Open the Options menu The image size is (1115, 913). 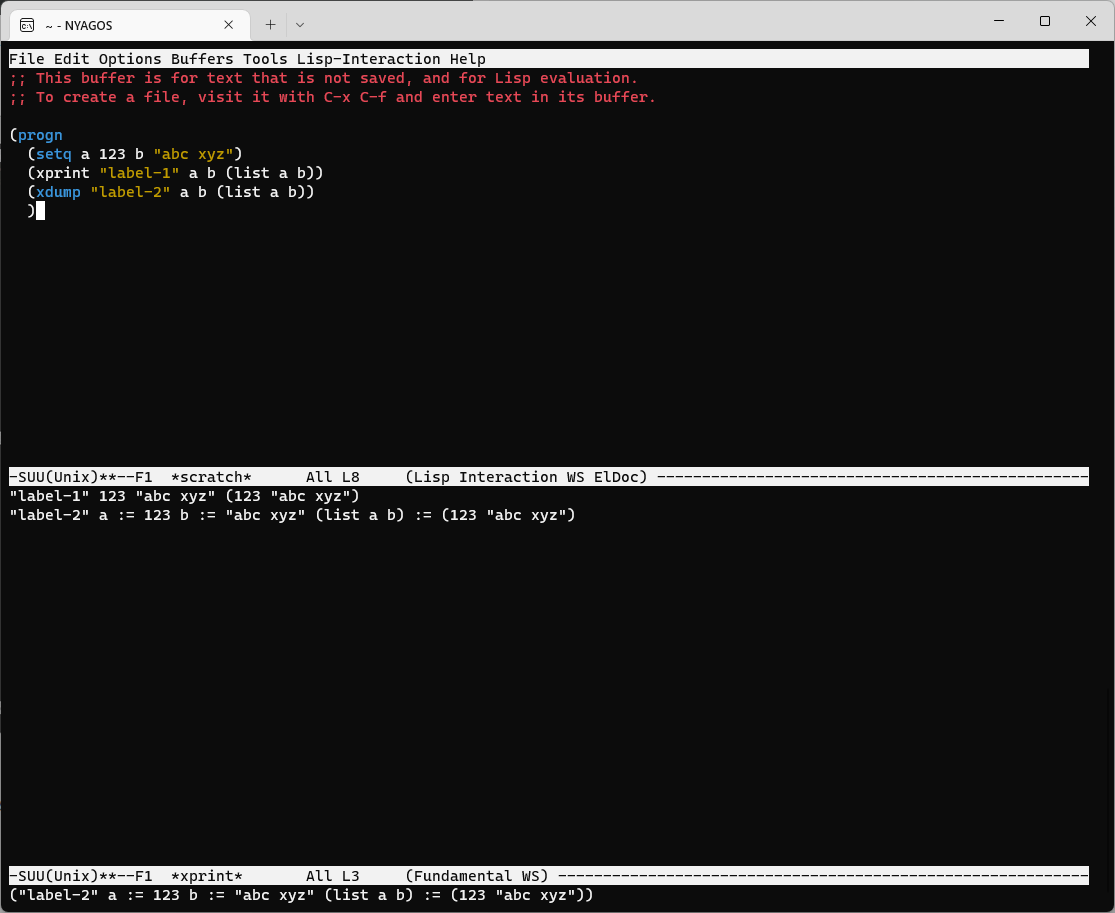tap(130, 59)
